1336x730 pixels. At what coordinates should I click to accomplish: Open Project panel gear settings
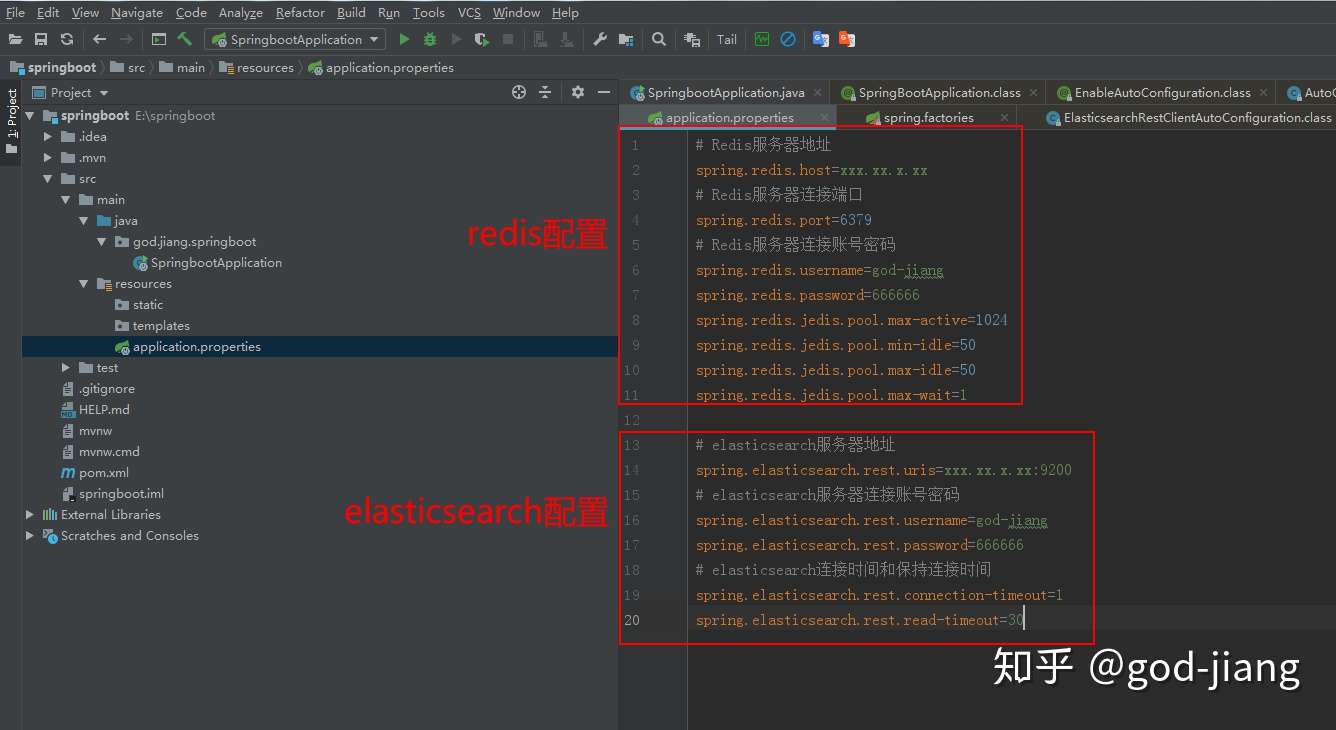coord(577,92)
